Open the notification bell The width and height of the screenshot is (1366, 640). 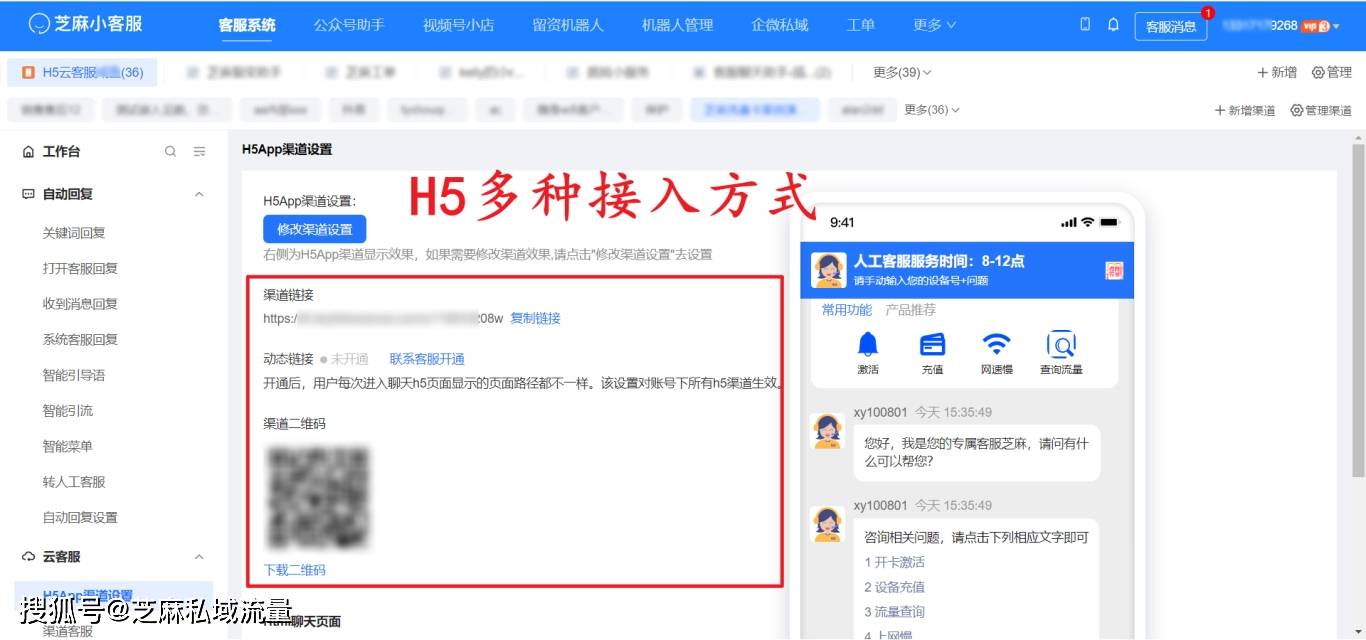point(1113,25)
